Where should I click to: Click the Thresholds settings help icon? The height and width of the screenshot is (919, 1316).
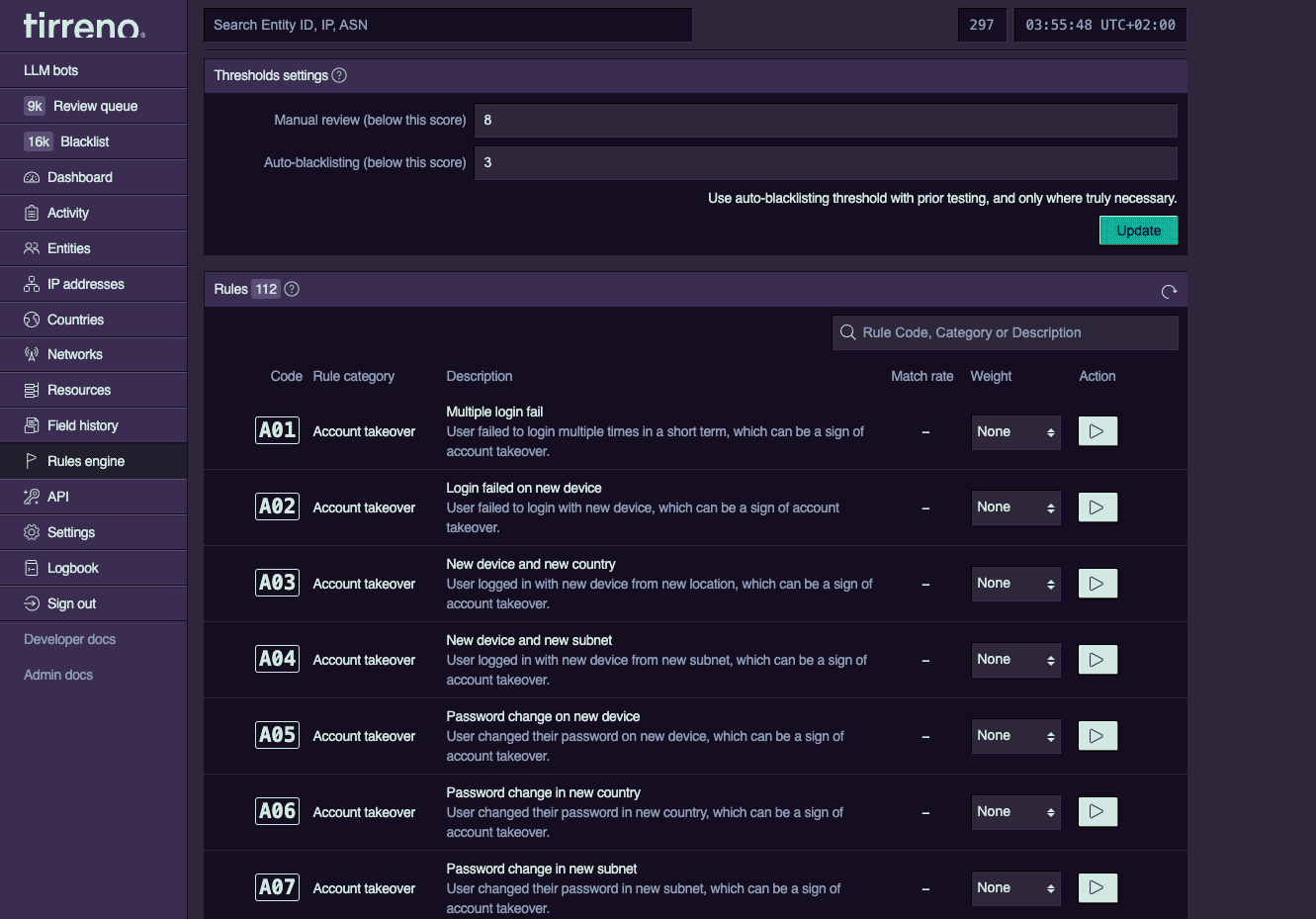[339, 75]
